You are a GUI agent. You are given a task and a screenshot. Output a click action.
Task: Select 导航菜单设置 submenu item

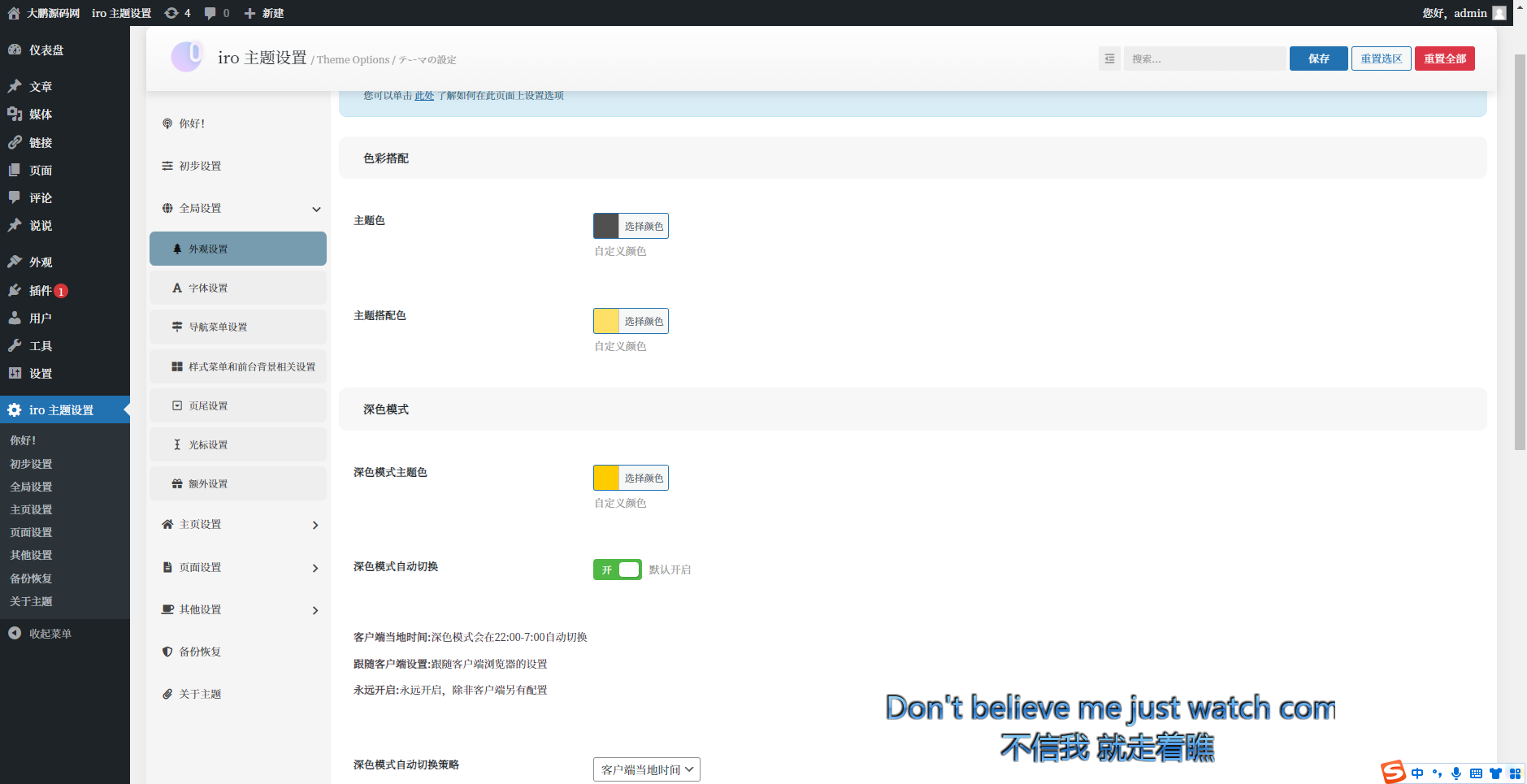click(218, 327)
